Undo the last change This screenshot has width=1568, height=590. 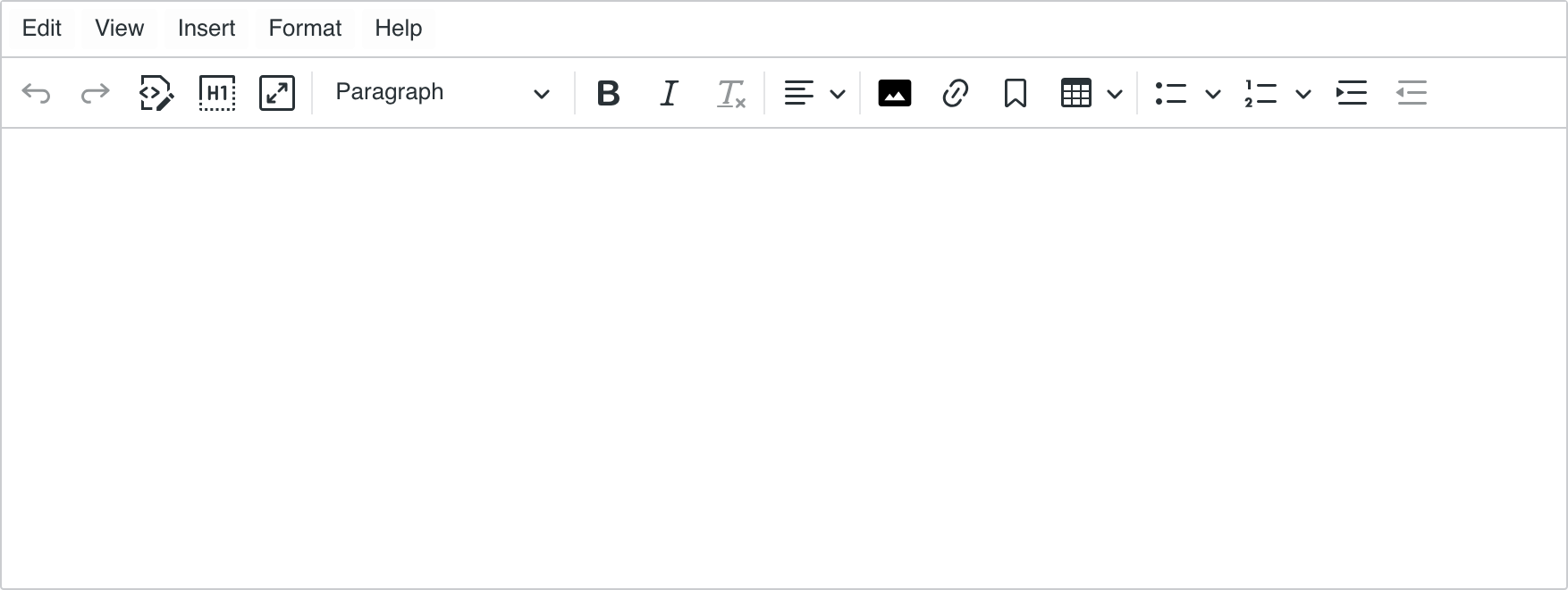pos(36,92)
